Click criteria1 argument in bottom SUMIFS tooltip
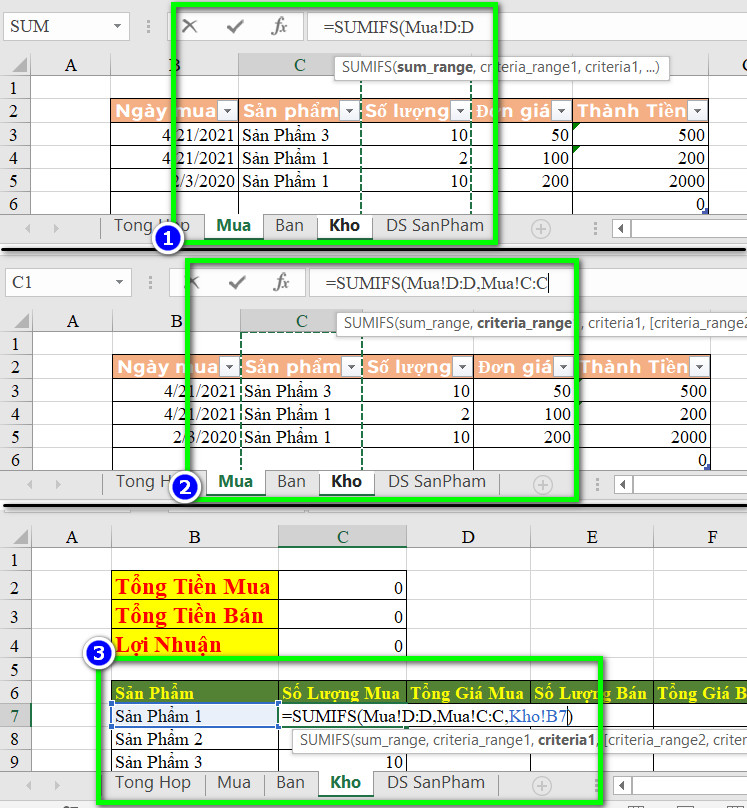 566,740
